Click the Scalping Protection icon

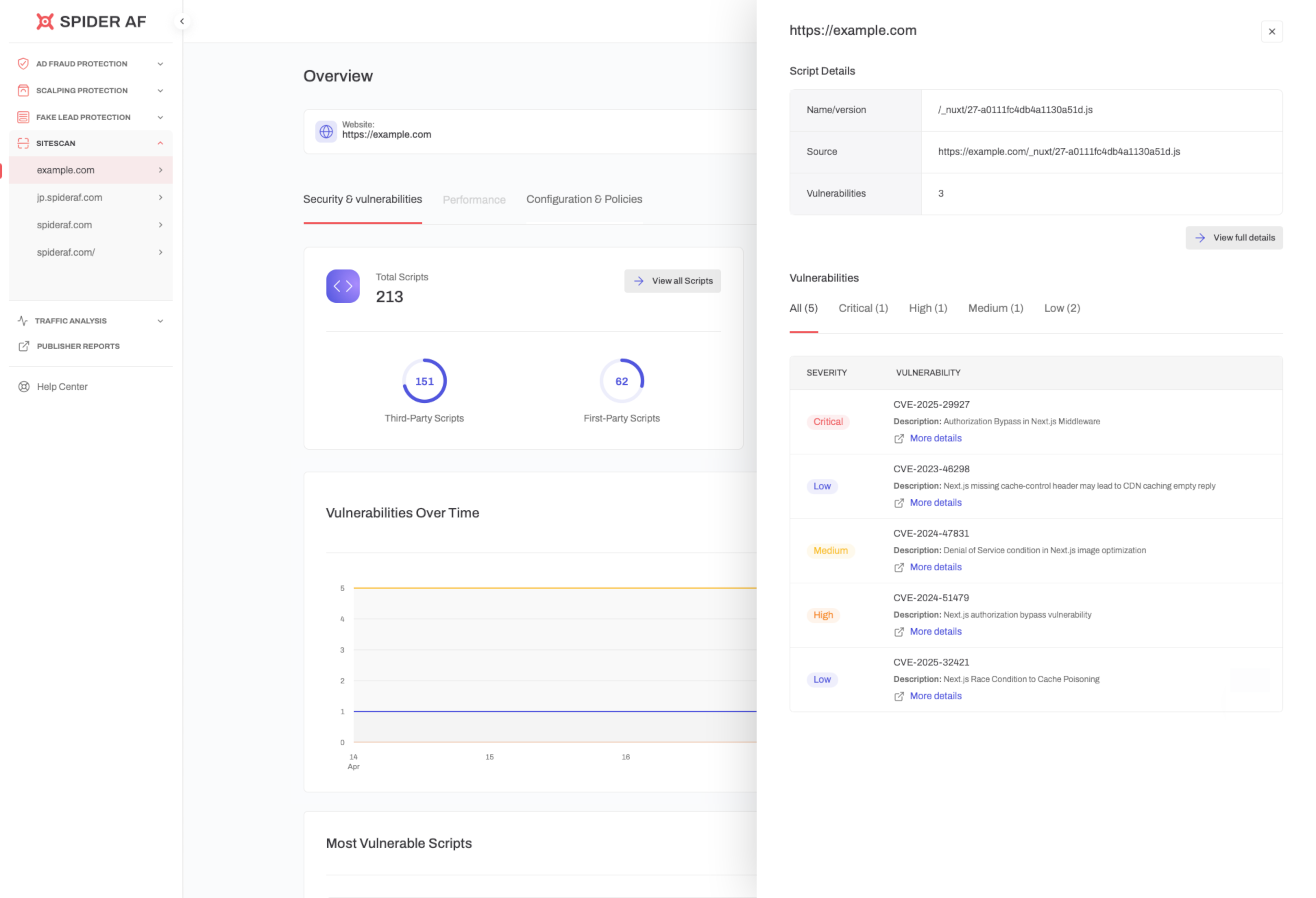23,90
